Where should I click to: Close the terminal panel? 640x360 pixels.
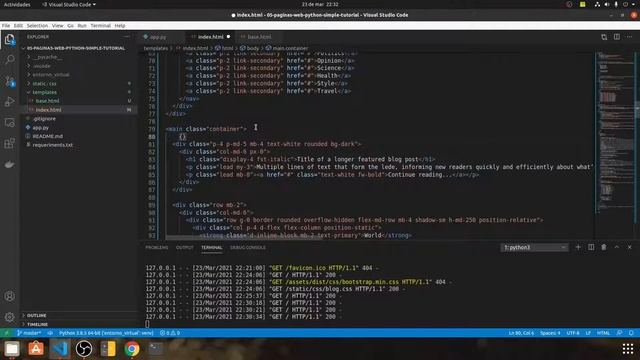(x=629, y=247)
